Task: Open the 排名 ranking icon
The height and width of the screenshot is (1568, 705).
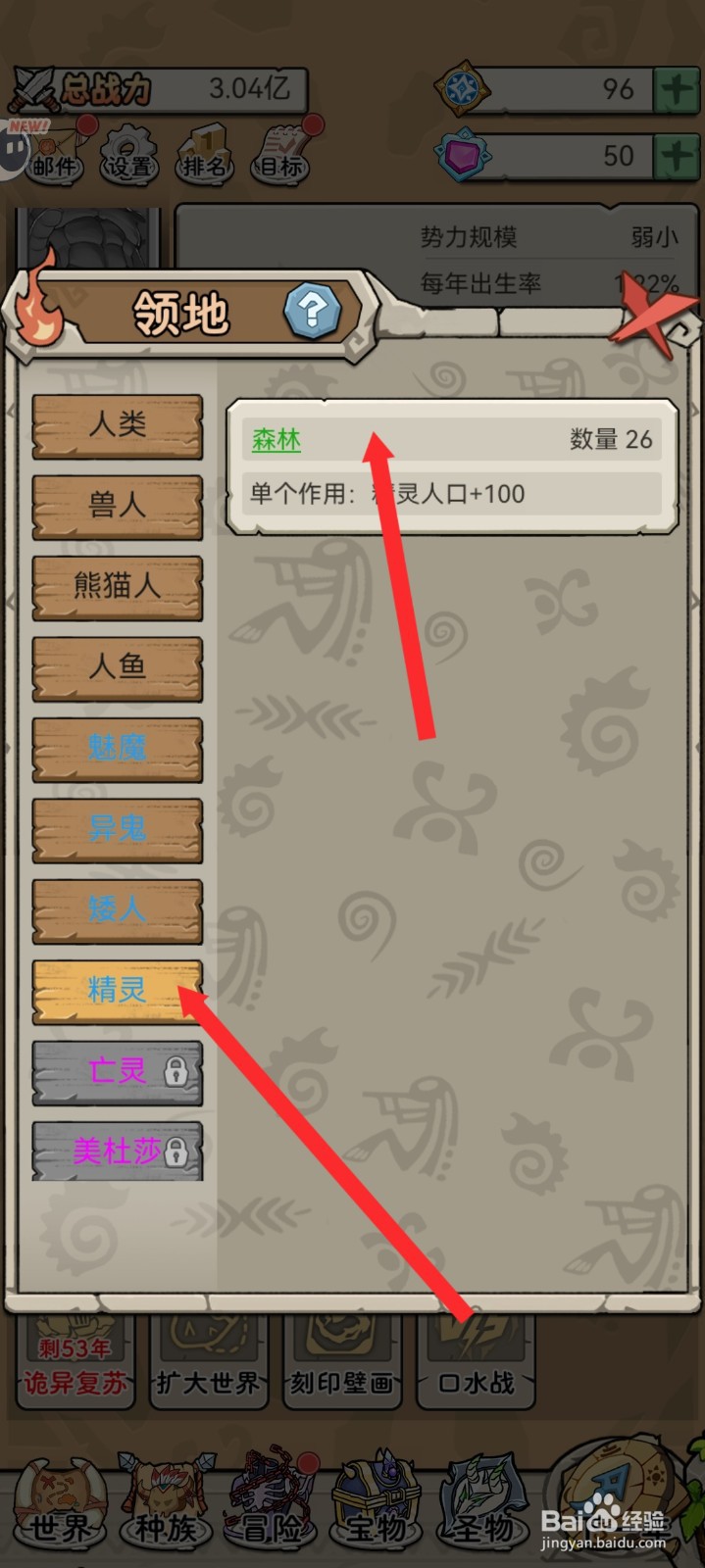Action: 204,154
